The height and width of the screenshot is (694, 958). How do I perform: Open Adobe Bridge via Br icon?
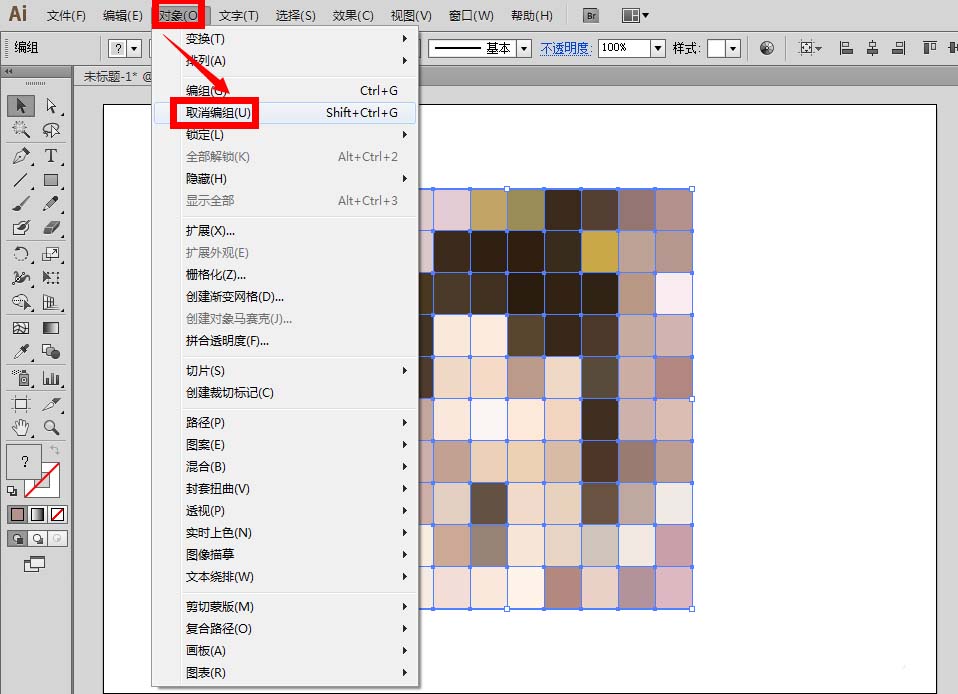coord(591,16)
